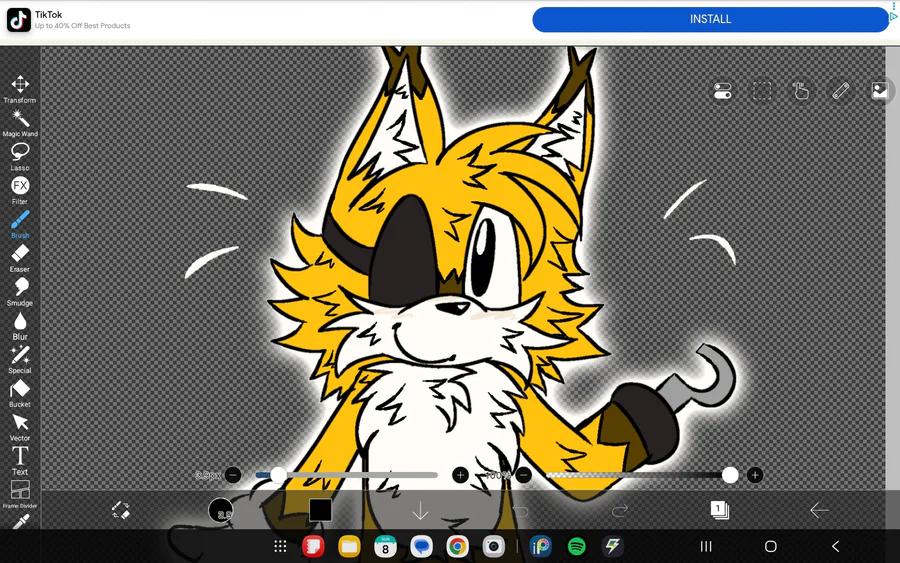Viewport: 900px width, 563px height.
Task: Select the Eyedropper tool
Action: click(x=20, y=521)
